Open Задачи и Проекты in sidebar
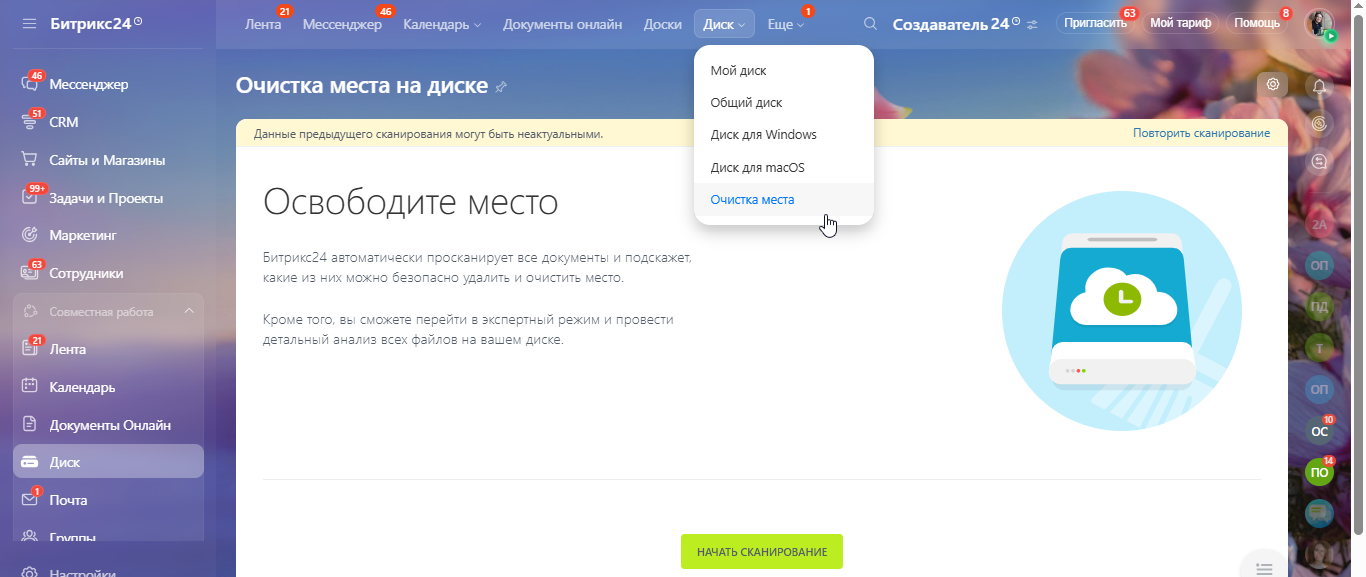Image resolution: width=1366 pixels, height=577 pixels. [108, 198]
